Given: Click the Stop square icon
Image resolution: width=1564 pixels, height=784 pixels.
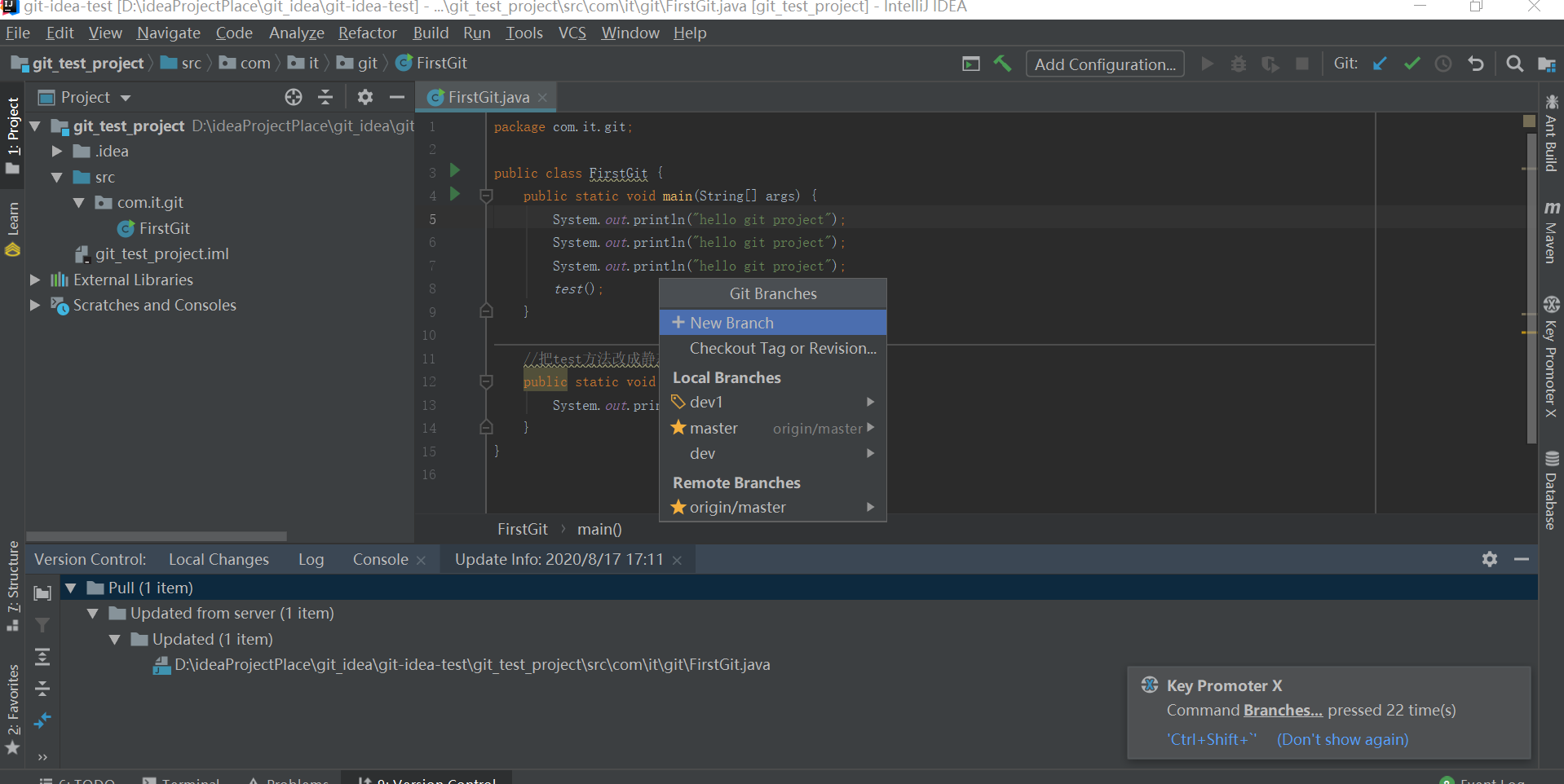Looking at the screenshot, I should pyautogui.click(x=1302, y=64).
